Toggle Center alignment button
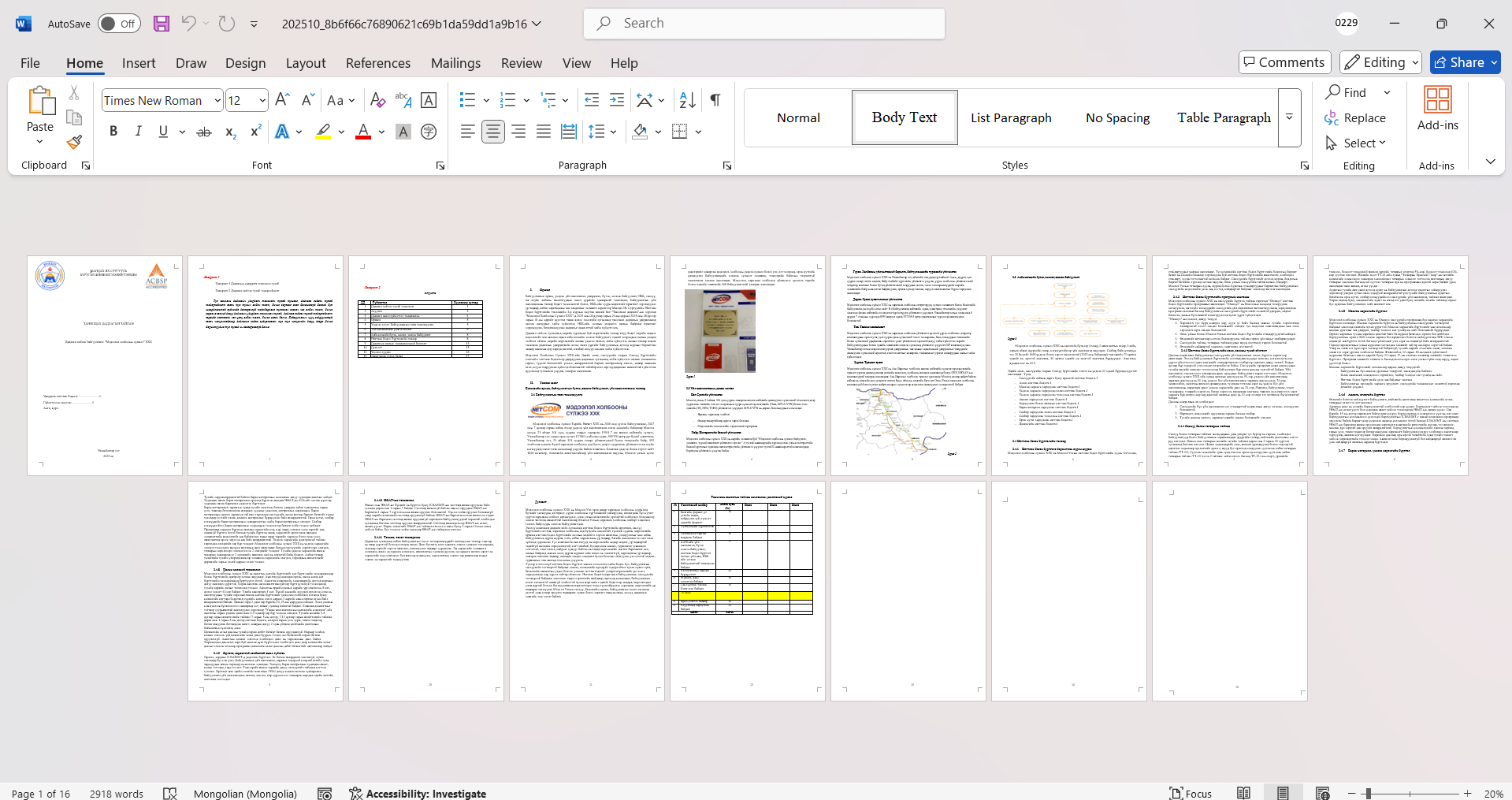 pos(492,132)
